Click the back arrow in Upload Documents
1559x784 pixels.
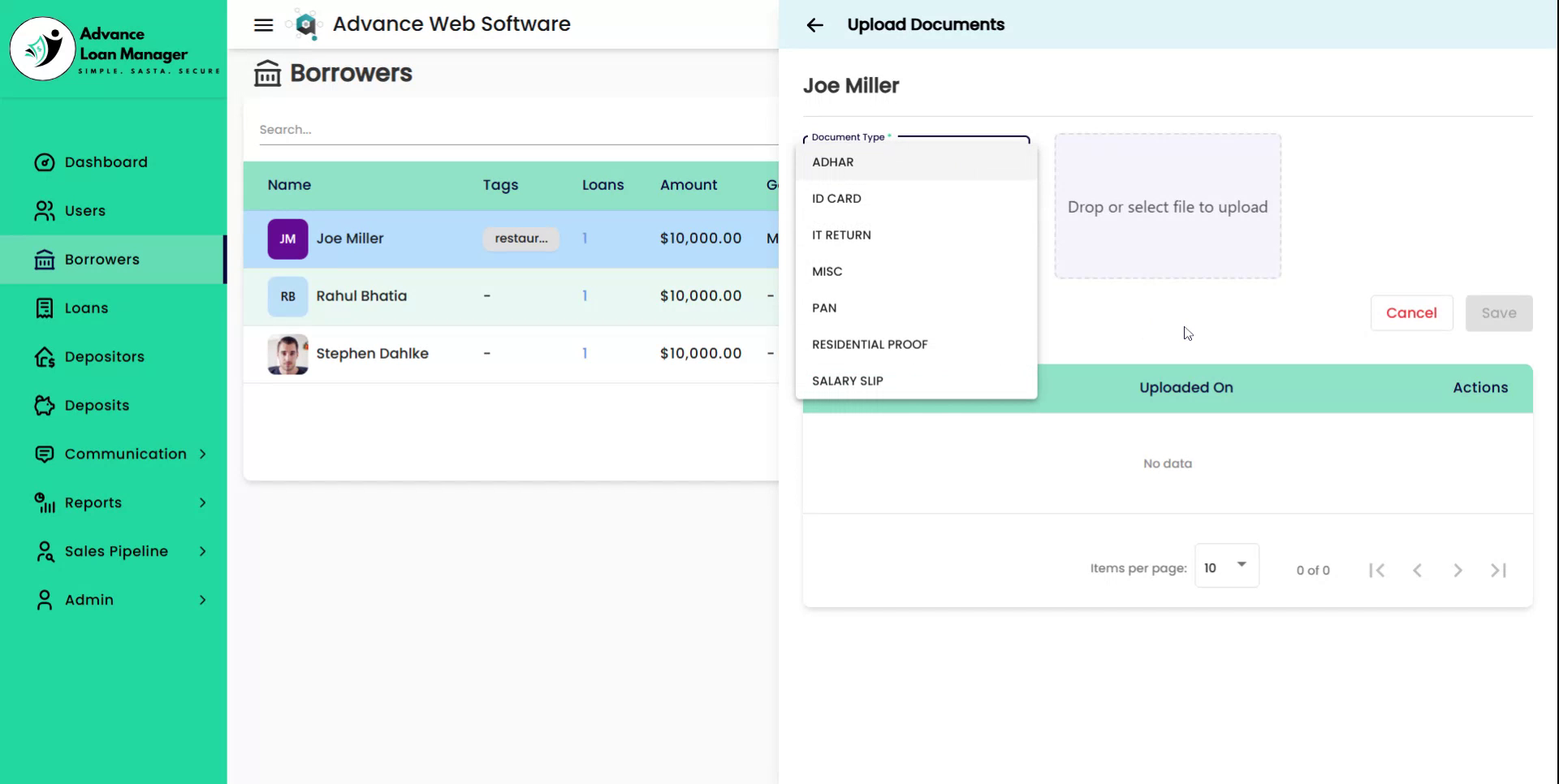814,25
